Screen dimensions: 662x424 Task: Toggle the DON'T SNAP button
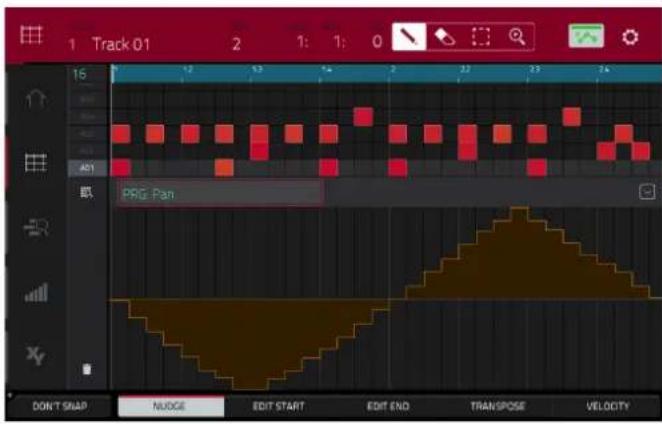[60, 406]
